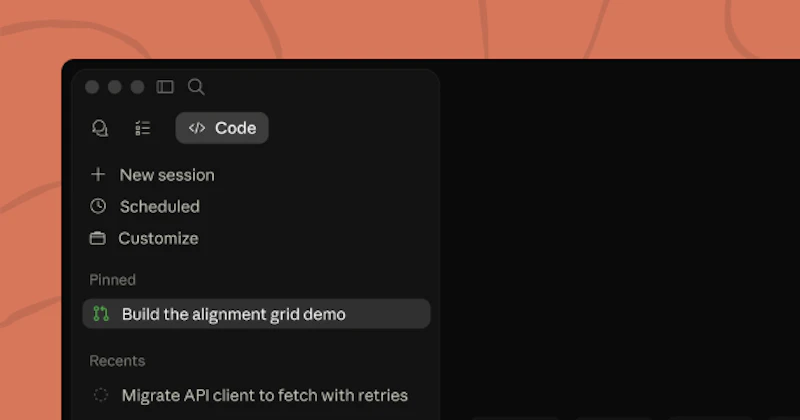Click the Pinned section label
The image size is (800, 420).
(x=112, y=280)
